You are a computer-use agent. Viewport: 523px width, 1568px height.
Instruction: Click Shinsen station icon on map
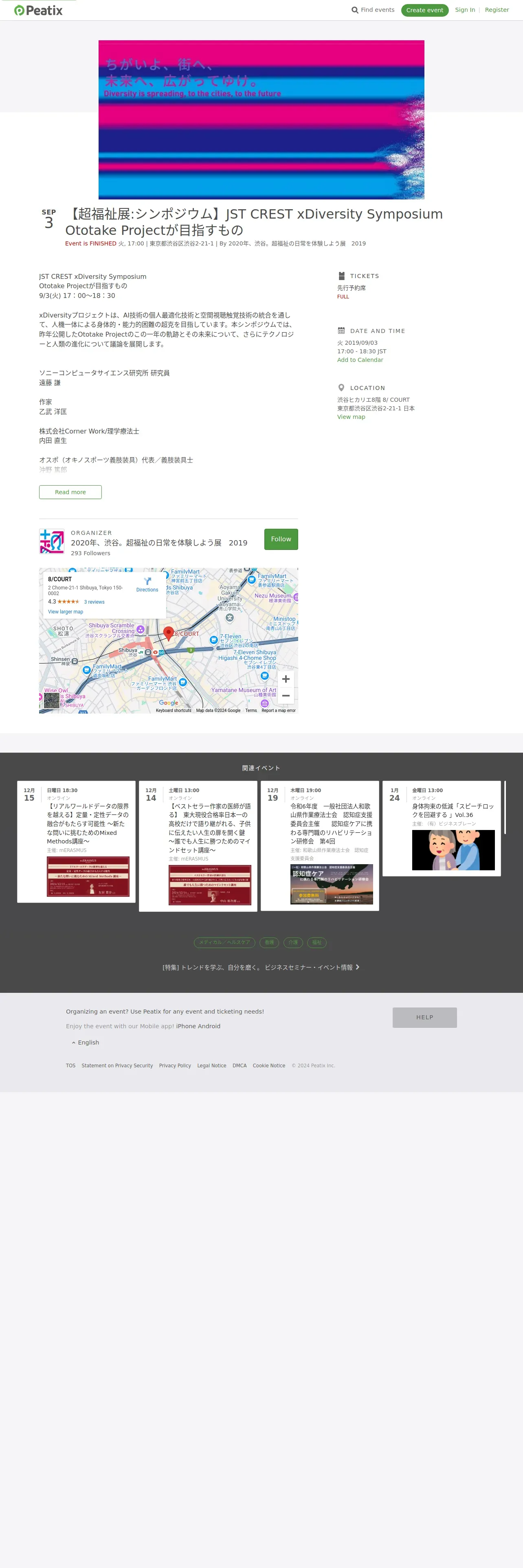pyautogui.click(x=75, y=661)
